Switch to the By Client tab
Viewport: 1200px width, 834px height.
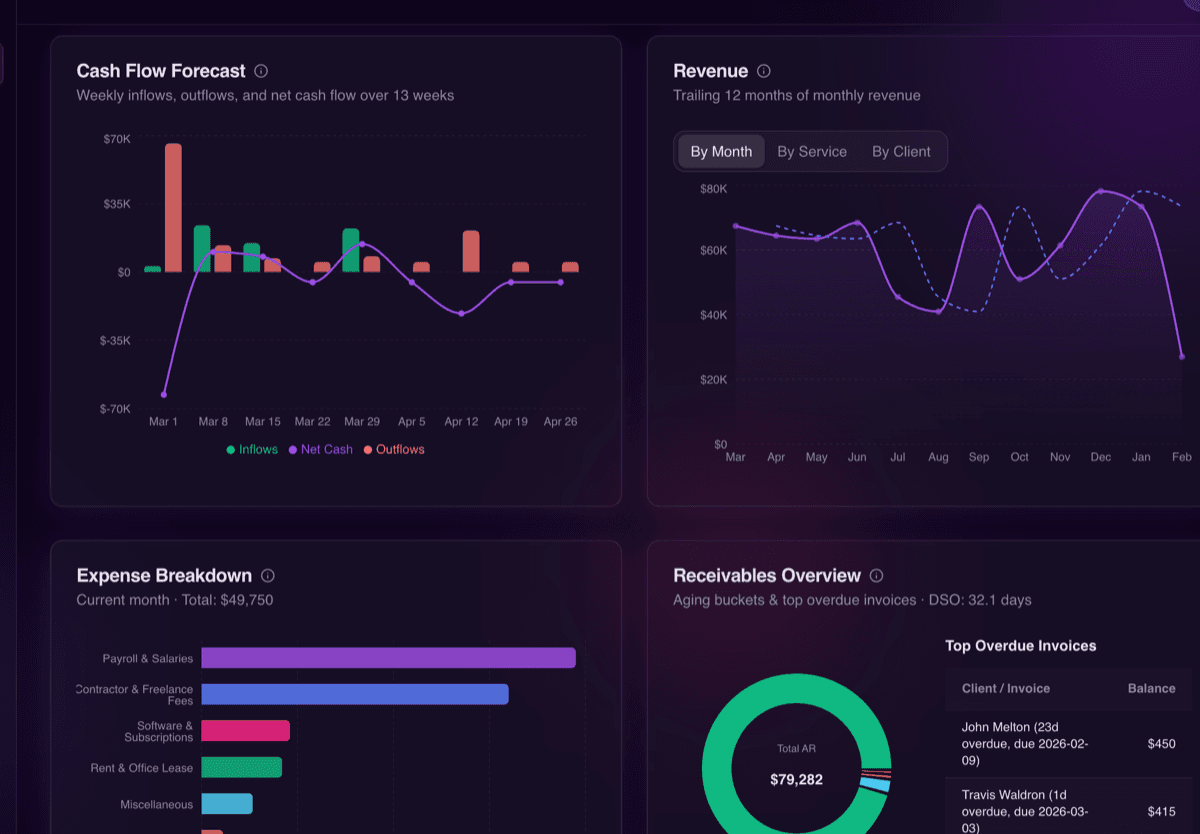tap(901, 151)
